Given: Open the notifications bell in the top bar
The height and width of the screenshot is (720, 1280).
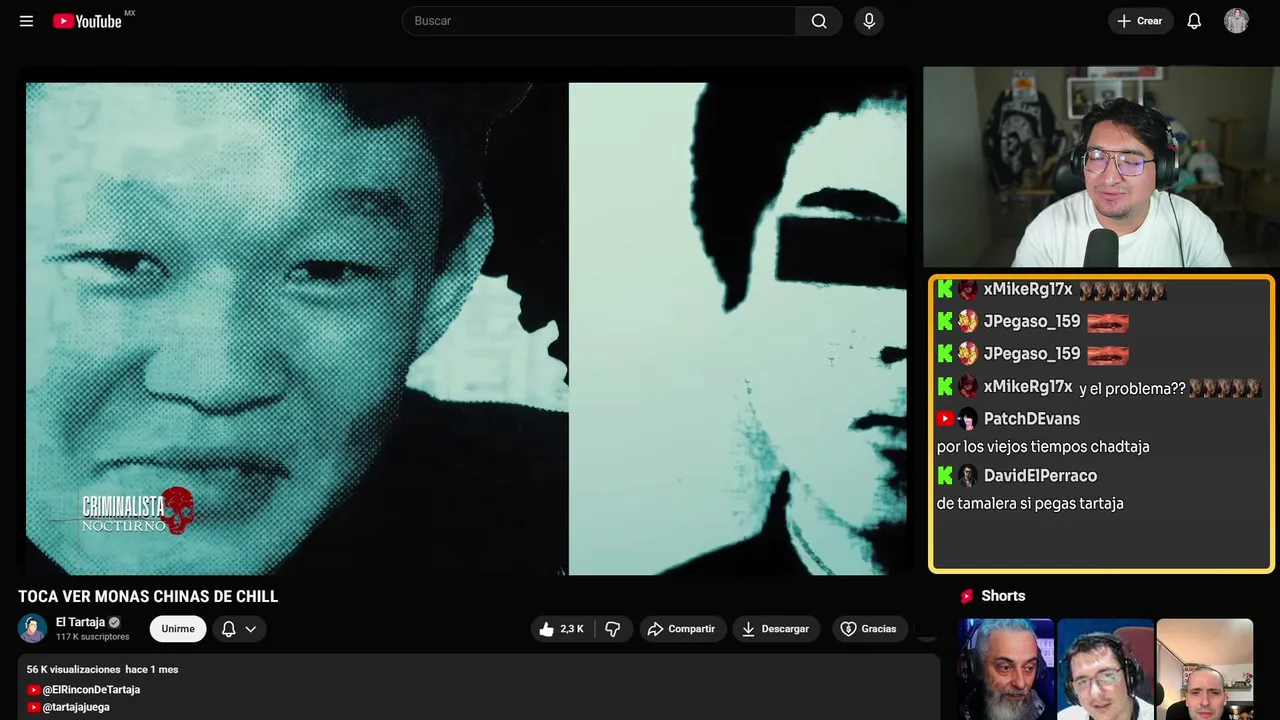Looking at the screenshot, I should [x=1194, y=21].
